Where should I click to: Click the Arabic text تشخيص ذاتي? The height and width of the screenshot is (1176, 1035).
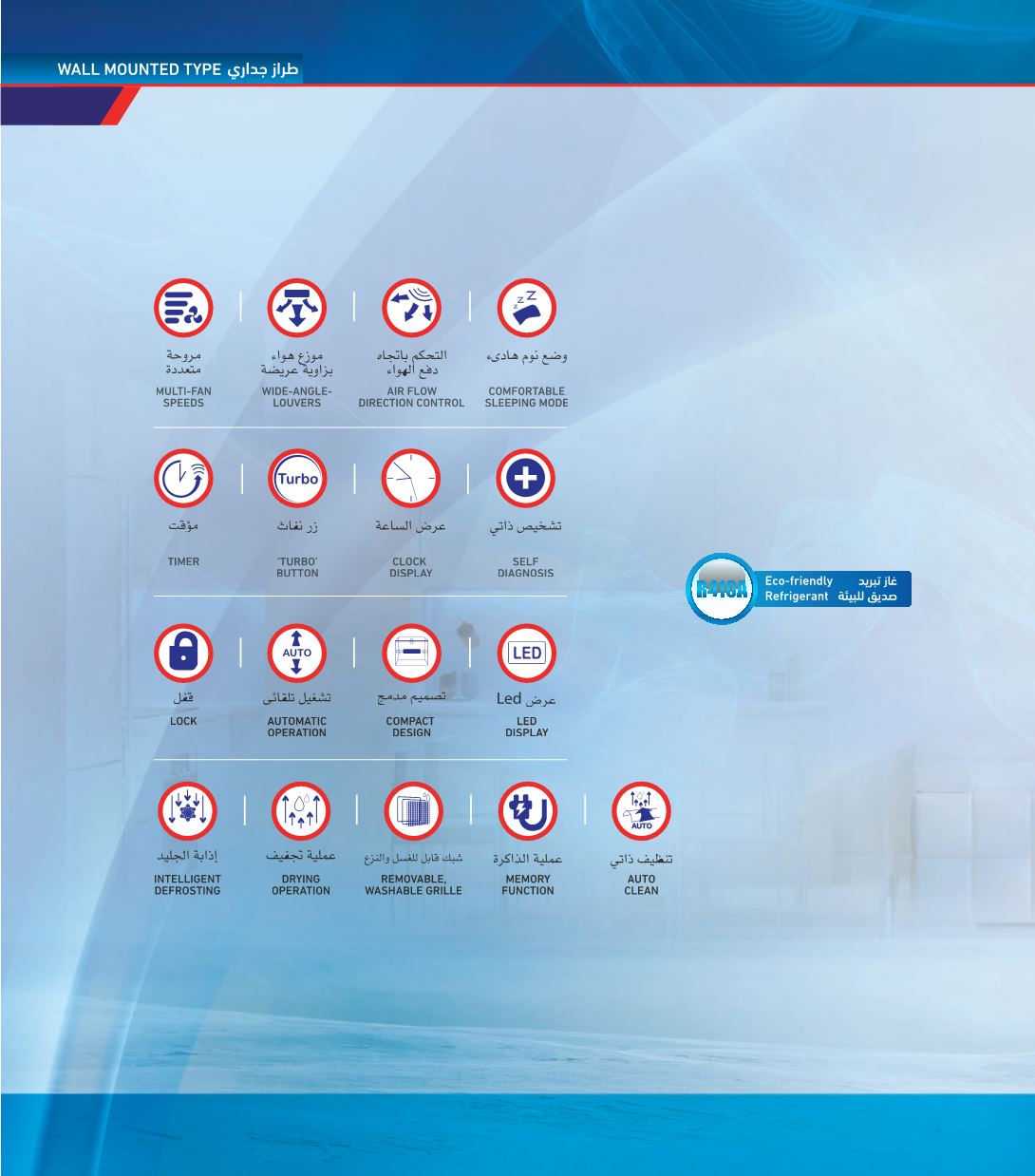coord(525,526)
